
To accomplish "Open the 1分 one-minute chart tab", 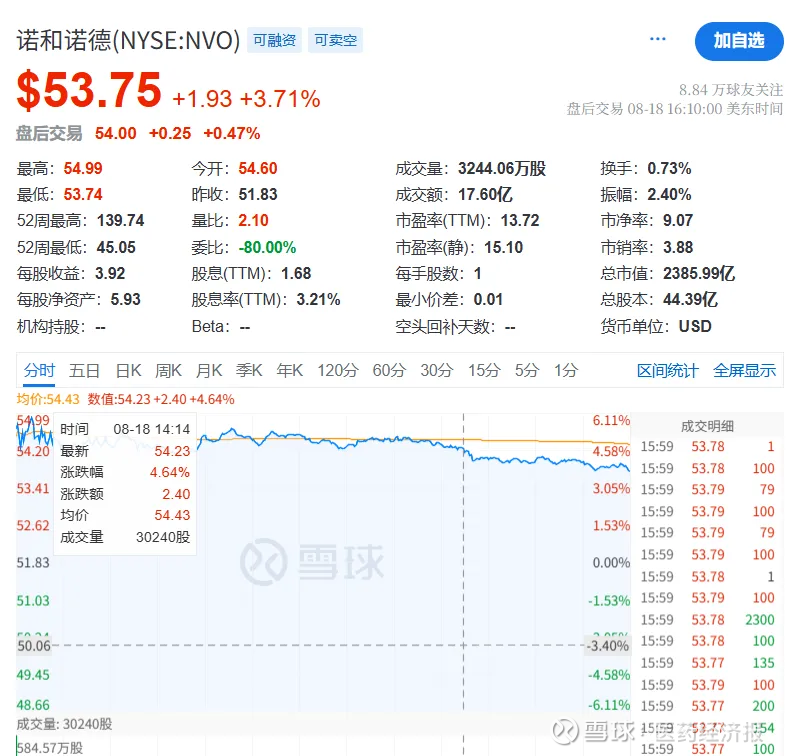I will point(566,371).
